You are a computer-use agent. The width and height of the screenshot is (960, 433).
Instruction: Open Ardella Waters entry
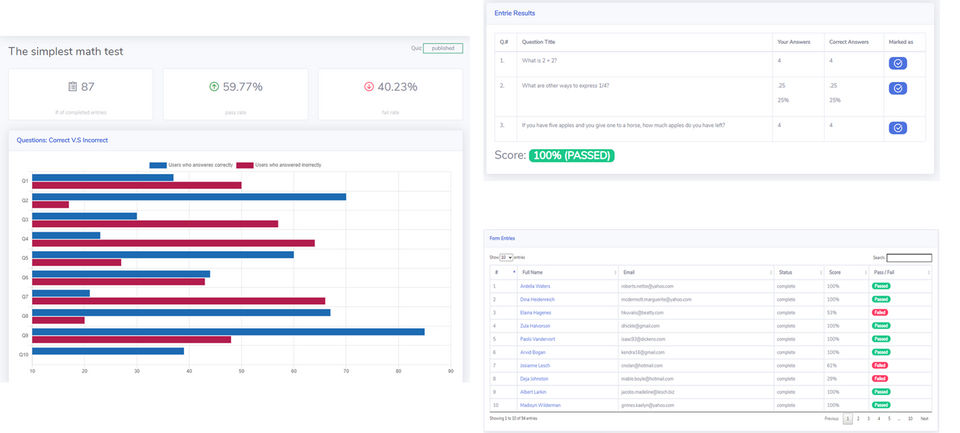click(x=535, y=286)
